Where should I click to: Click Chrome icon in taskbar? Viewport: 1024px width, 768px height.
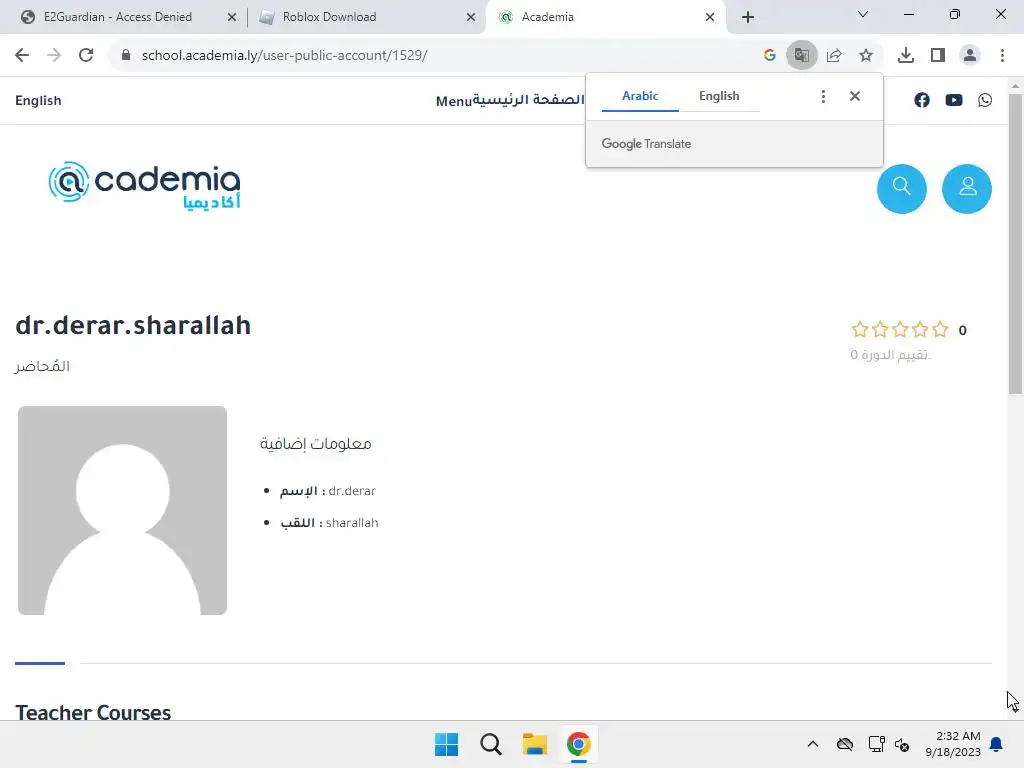point(579,744)
